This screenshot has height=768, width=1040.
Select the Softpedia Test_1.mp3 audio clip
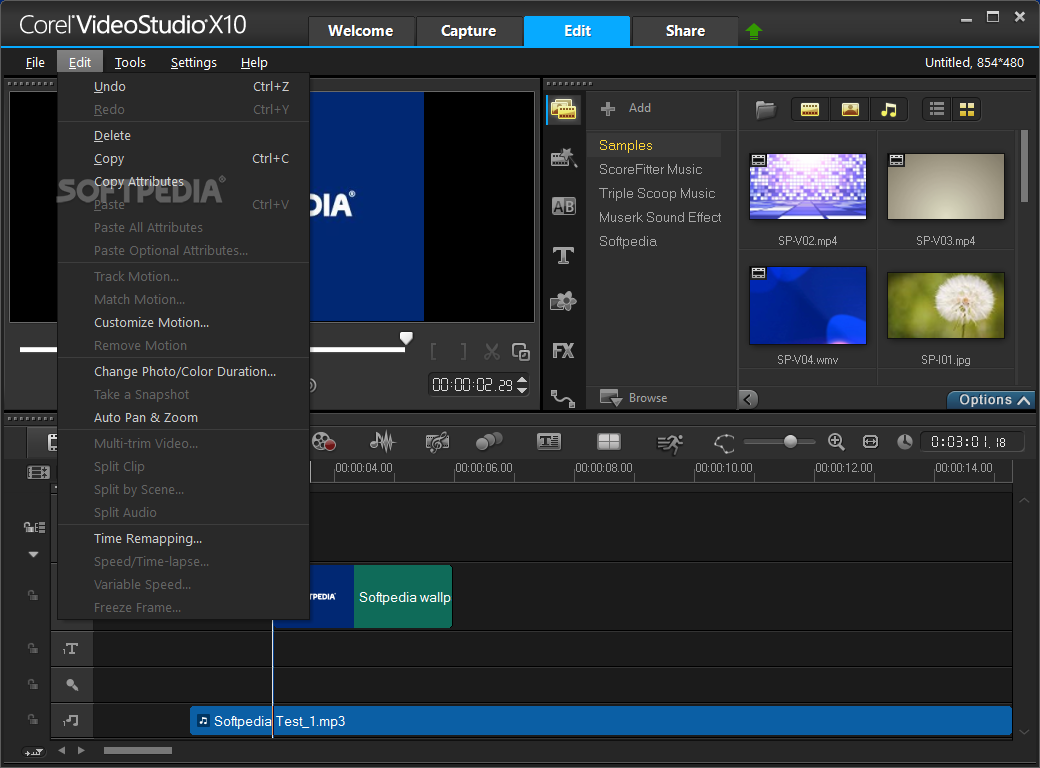point(600,721)
